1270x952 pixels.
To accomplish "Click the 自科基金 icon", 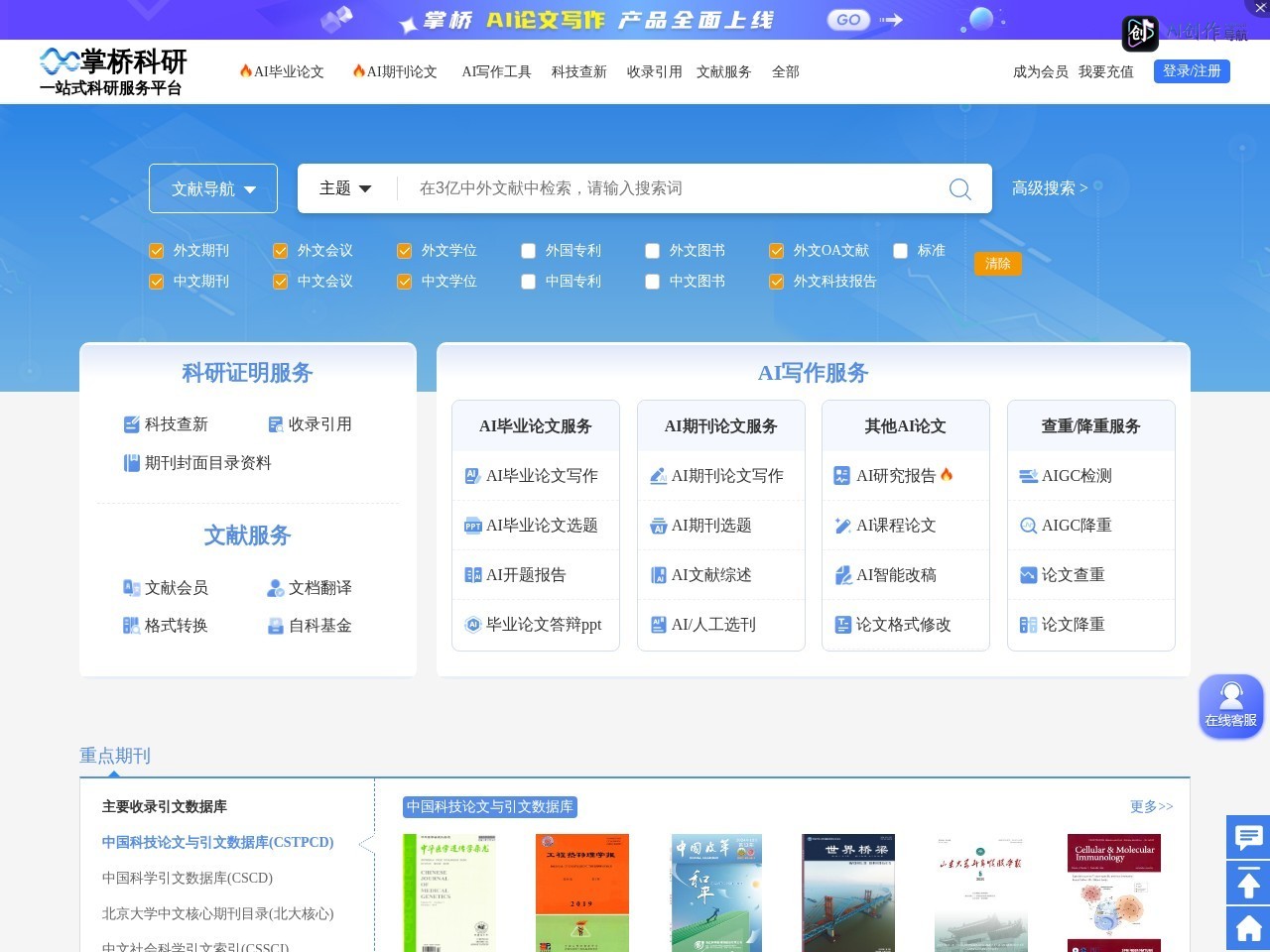I will 276,626.
